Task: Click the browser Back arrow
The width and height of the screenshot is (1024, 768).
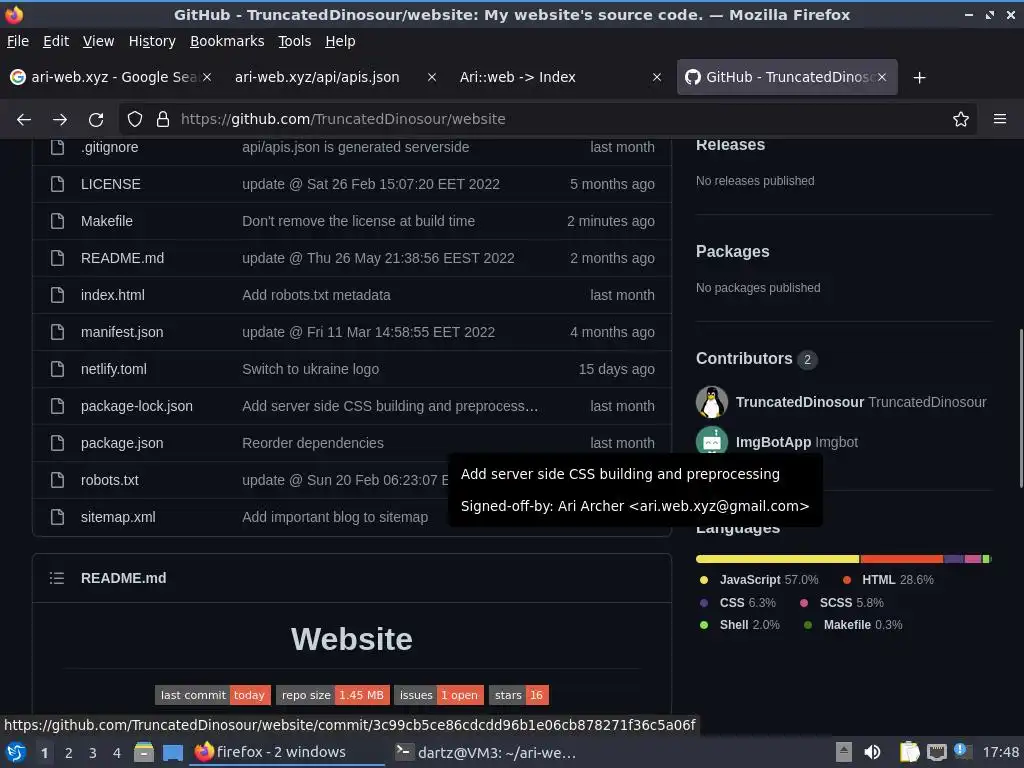Action: (x=24, y=120)
